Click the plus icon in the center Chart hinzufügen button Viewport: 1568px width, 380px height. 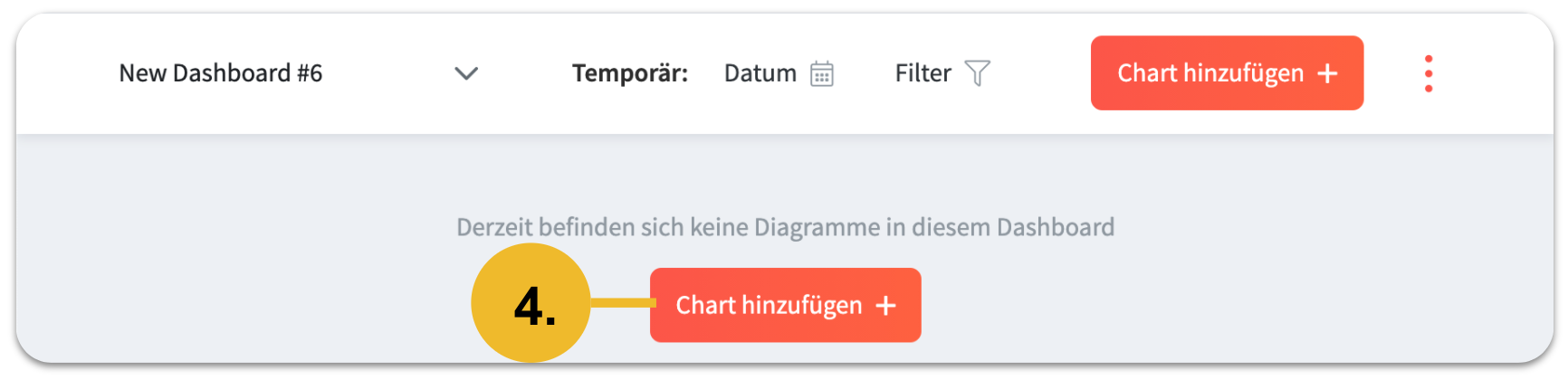(885, 306)
